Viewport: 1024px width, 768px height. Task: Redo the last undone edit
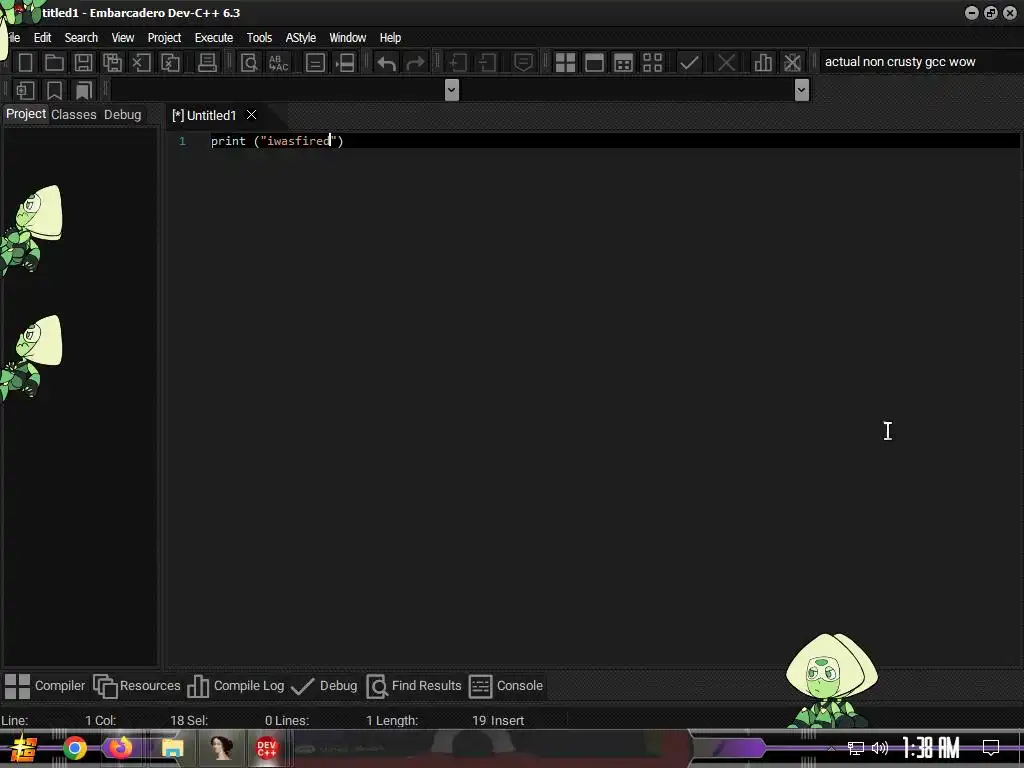[415, 63]
